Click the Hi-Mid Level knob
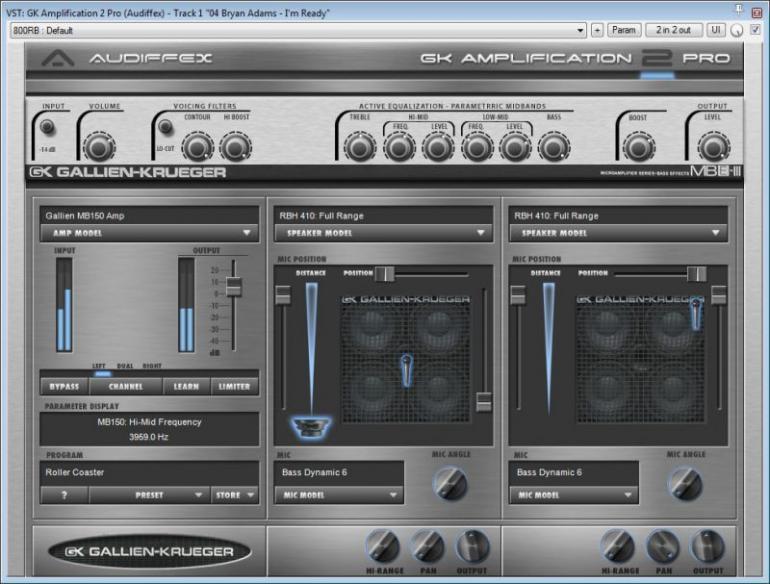The width and height of the screenshot is (770, 584). tap(438, 147)
